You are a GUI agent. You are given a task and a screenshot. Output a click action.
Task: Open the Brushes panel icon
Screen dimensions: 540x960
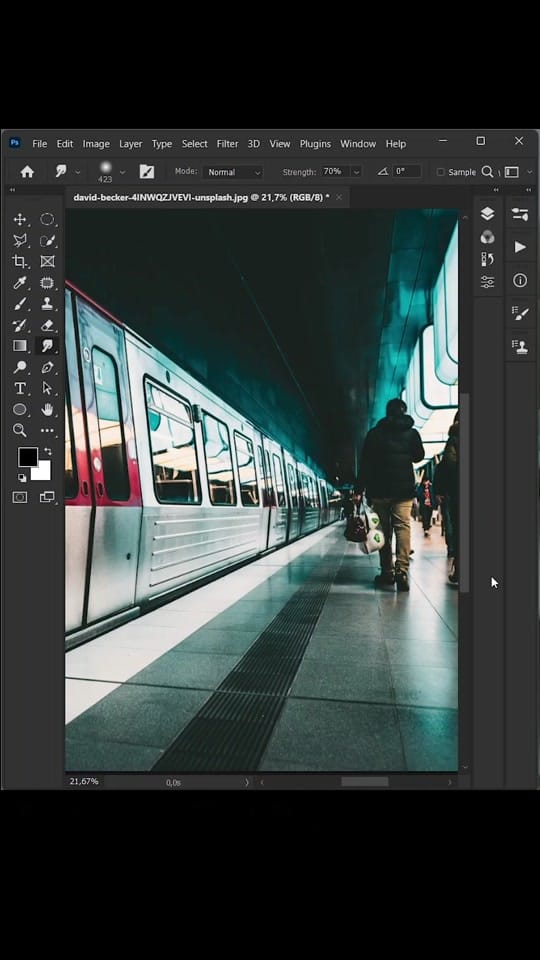(520, 313)
